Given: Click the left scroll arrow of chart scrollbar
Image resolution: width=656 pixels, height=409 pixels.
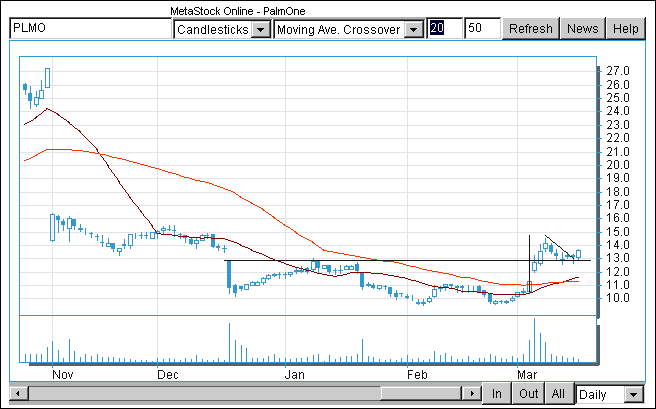Looking at the screenshot, I should pyautogui.click(x=18, y=394).
